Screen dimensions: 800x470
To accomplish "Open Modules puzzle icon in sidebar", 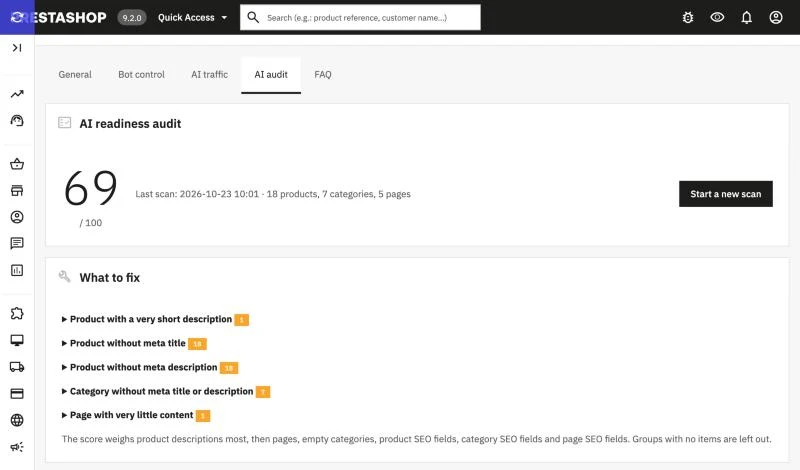I will (x=17, y=313).
